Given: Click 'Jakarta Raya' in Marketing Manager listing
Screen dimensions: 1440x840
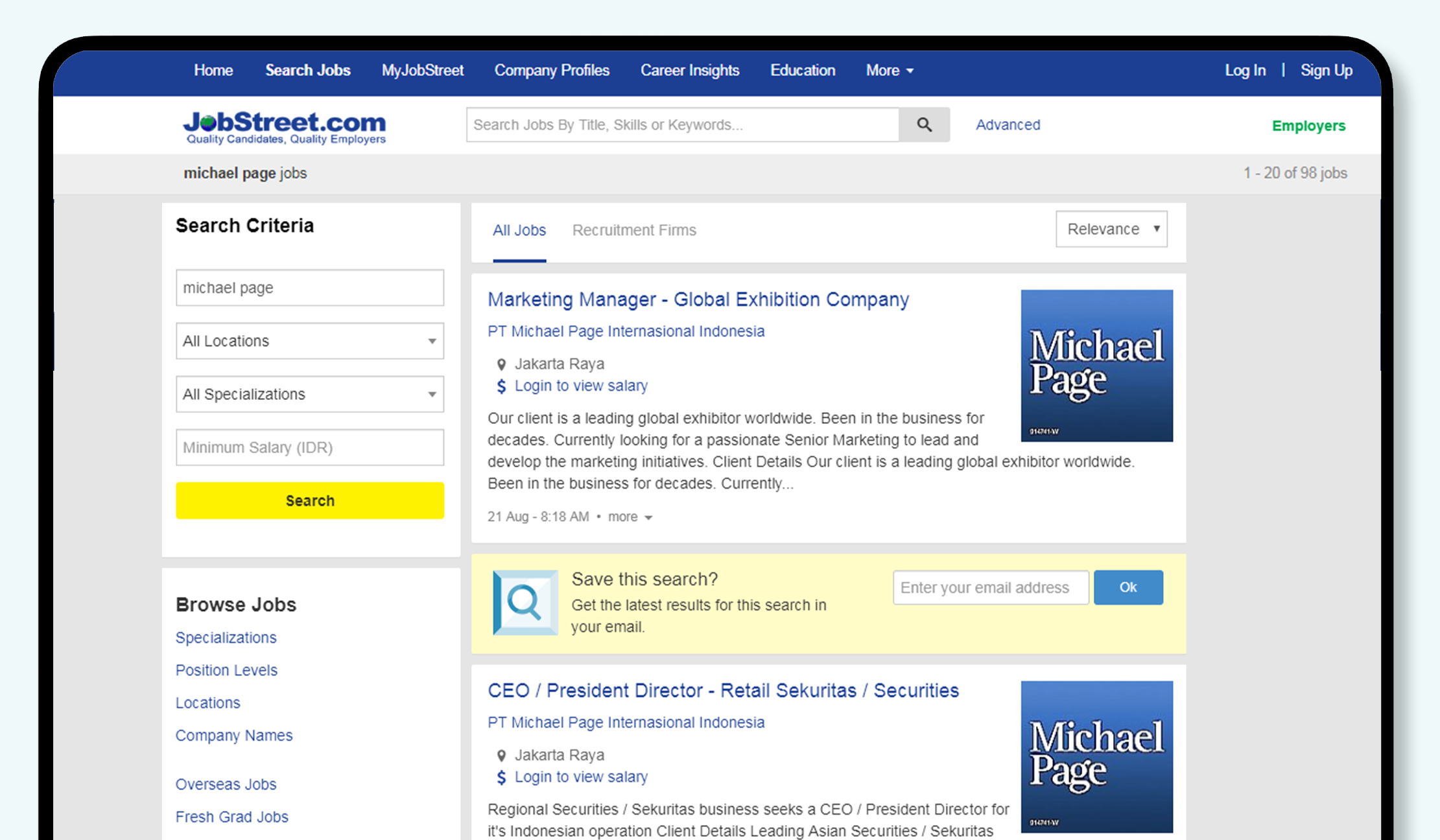Looking at the screenshot, I should click(x=559, y=364).
